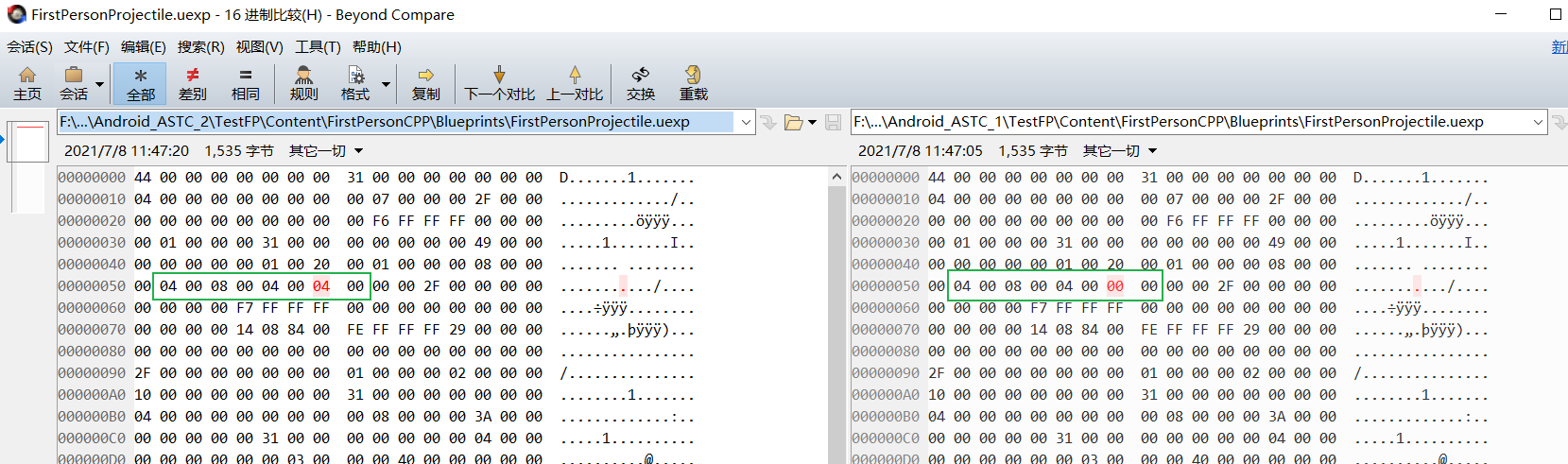This screenshot has width=1568, height=464.
Task: Expand the 格式 (Format) dropdown arrow
Action: pyautogui.click(x=386, y=84)
